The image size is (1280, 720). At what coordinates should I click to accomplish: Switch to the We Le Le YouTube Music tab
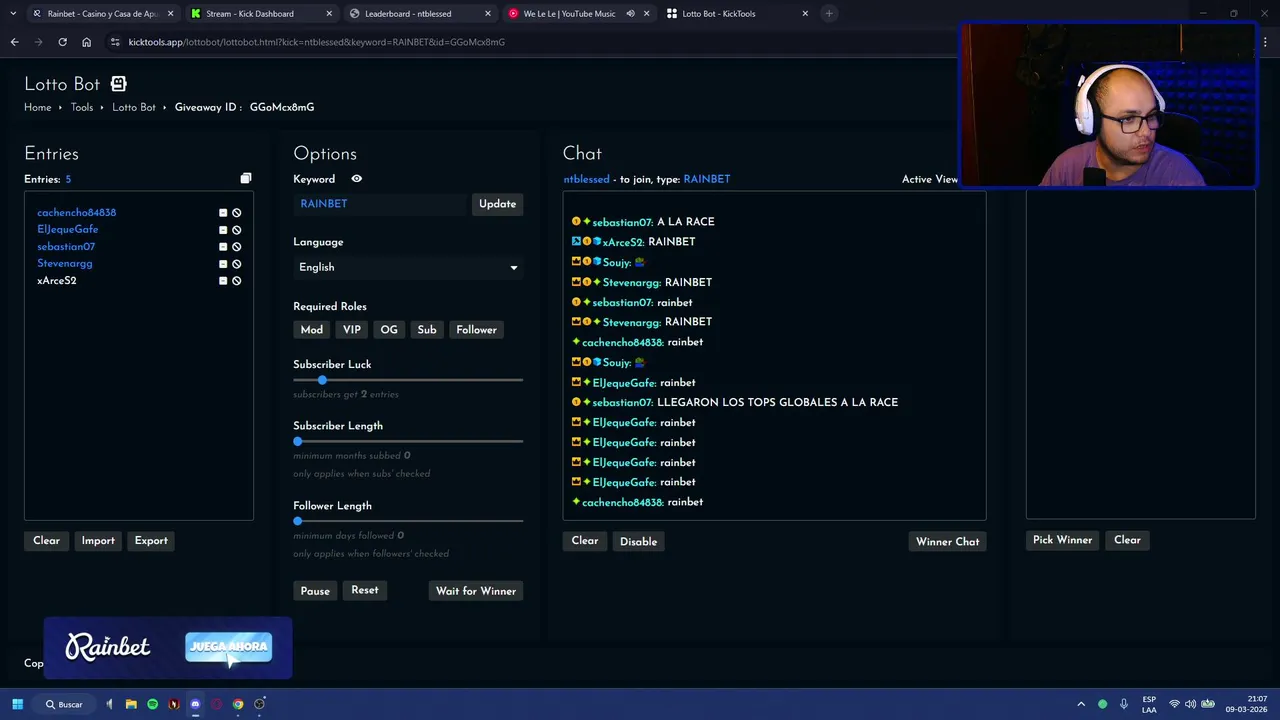[578, 14]
